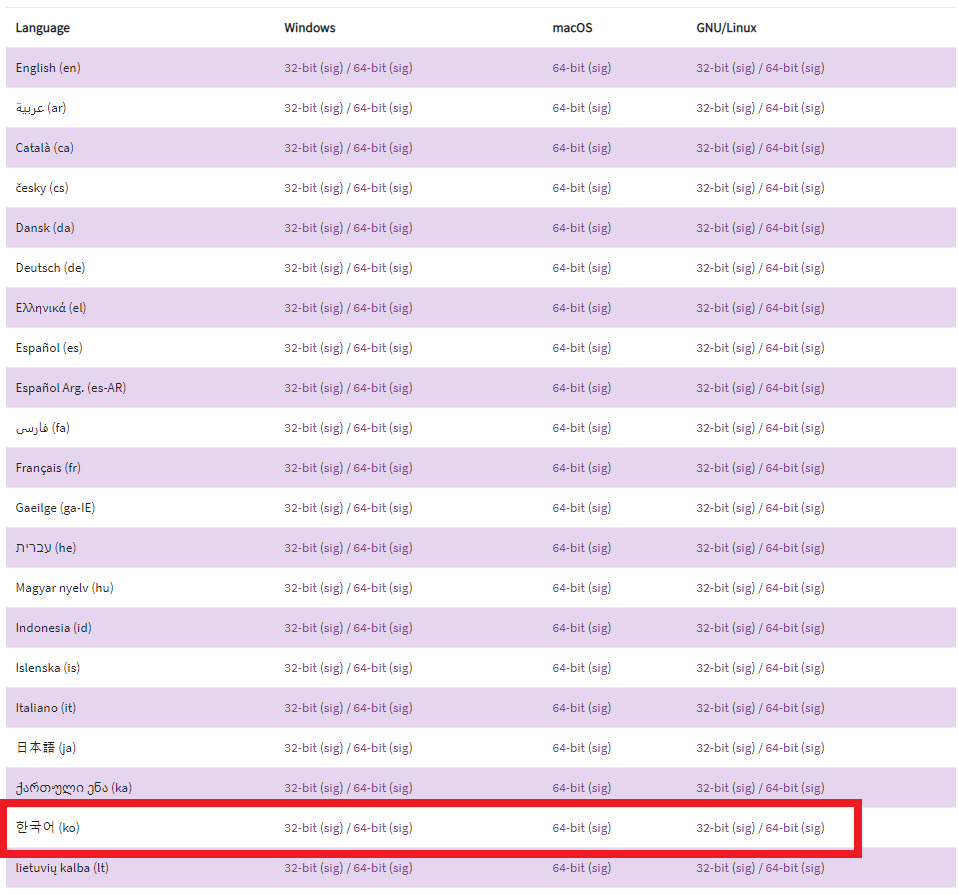Get GNU/Linux 64-bit for Dansk (da)
This screenshot has height=895, width=959.
782,228
